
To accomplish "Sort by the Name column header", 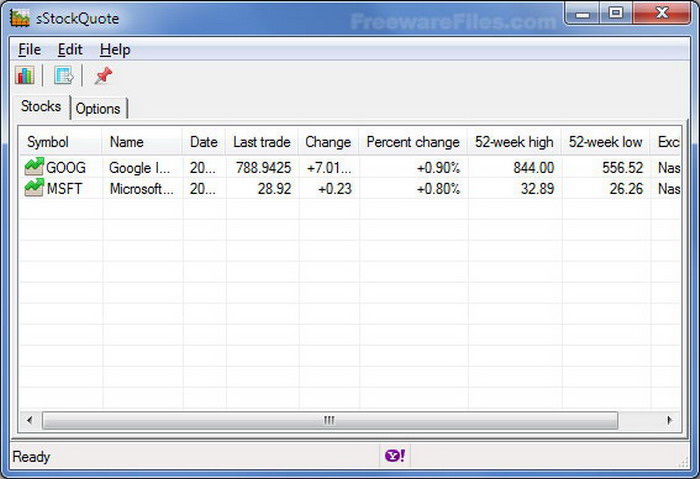I will 142,142.
